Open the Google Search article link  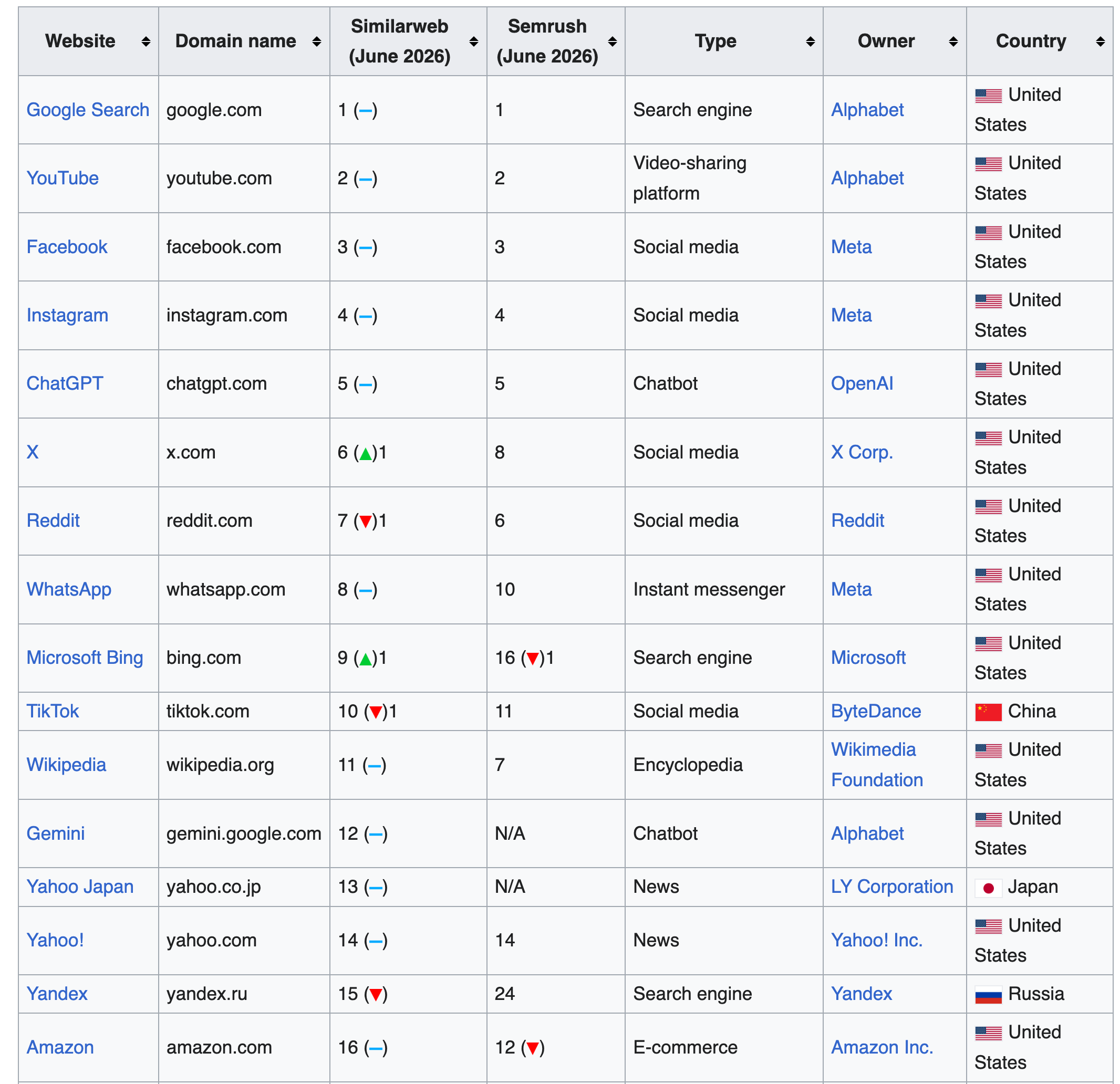click(x=88, y=110)
